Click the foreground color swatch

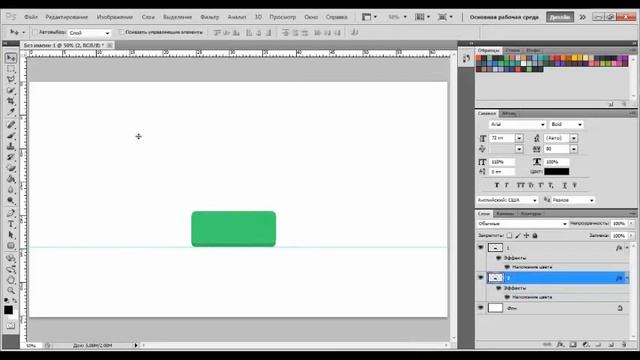coord(8,310)
